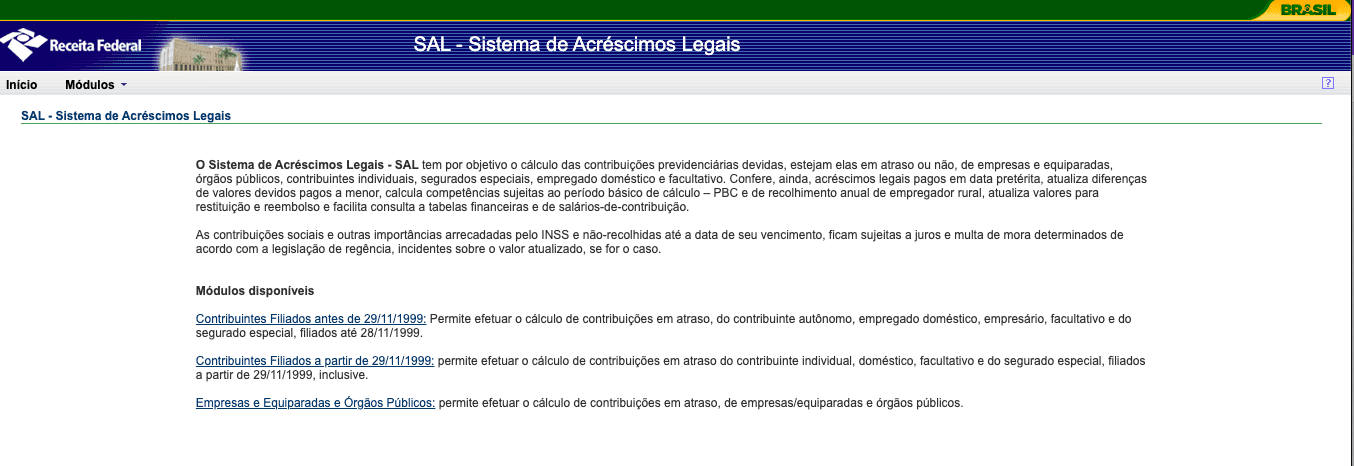This screenshot has width=1354, height=466.
Task: Open the Módulos menu
Action: click(89, 85)
